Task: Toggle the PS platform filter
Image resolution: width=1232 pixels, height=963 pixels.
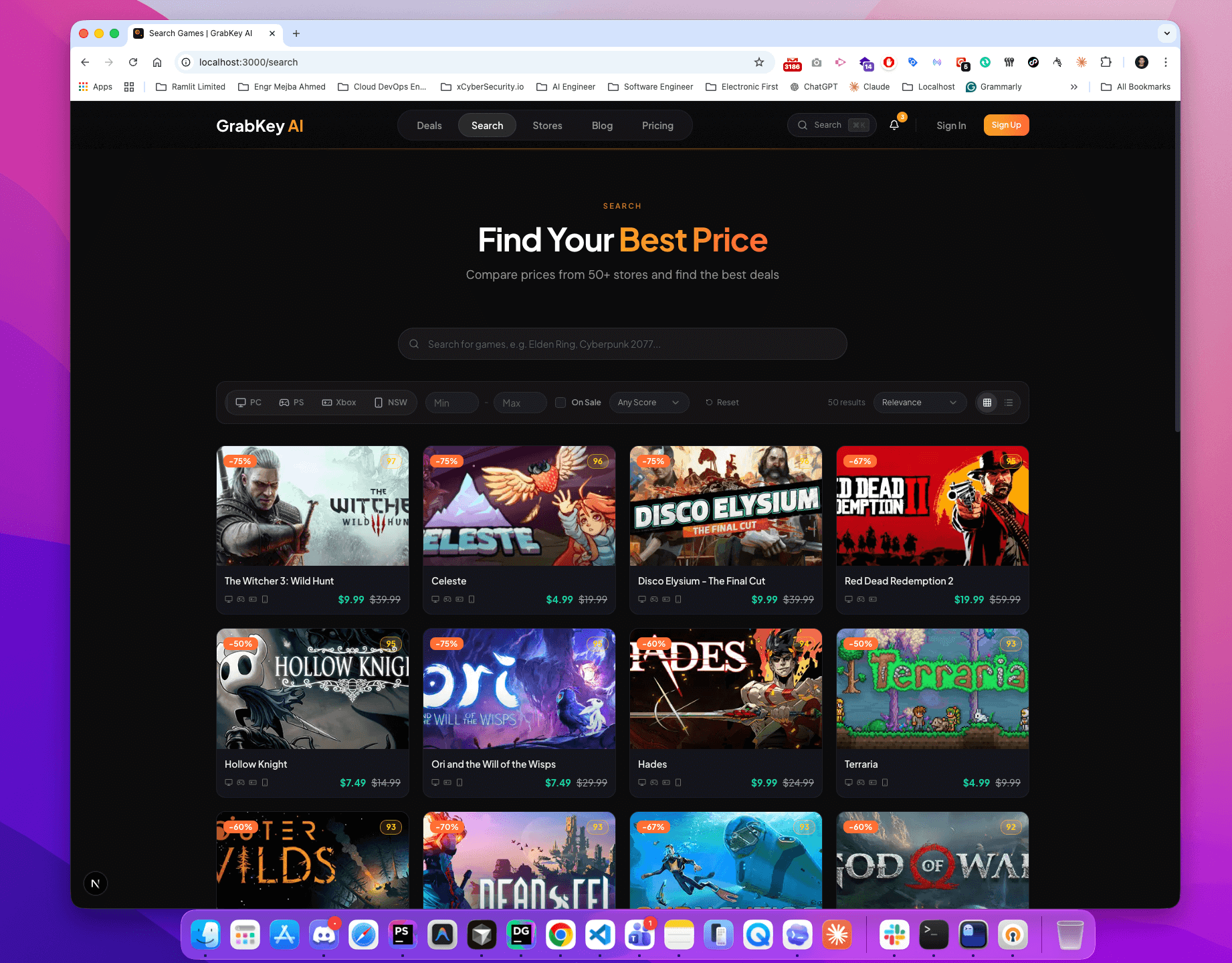Action: pos(292,402)
